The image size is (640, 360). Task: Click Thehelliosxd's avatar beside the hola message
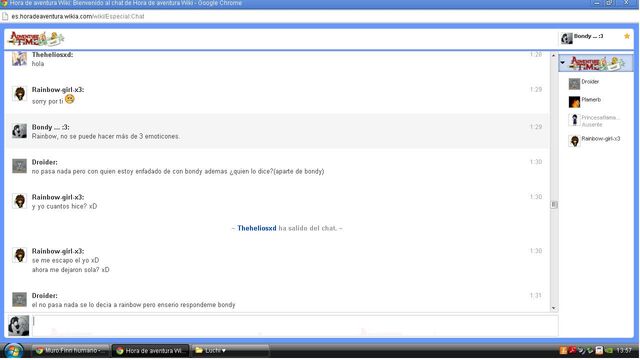tap(19, 58)
